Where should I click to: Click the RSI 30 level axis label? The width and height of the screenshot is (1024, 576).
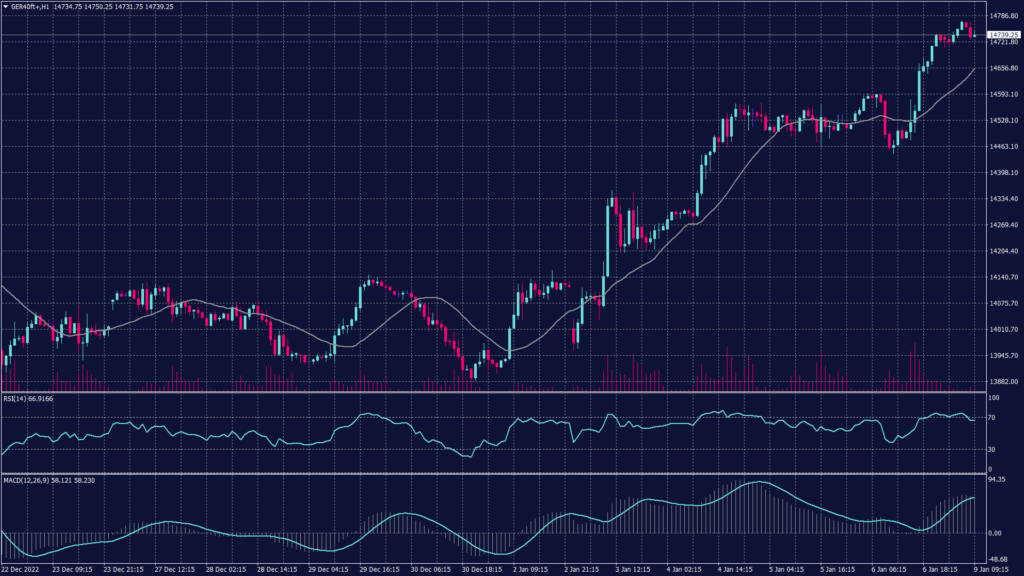coord(992,449)
